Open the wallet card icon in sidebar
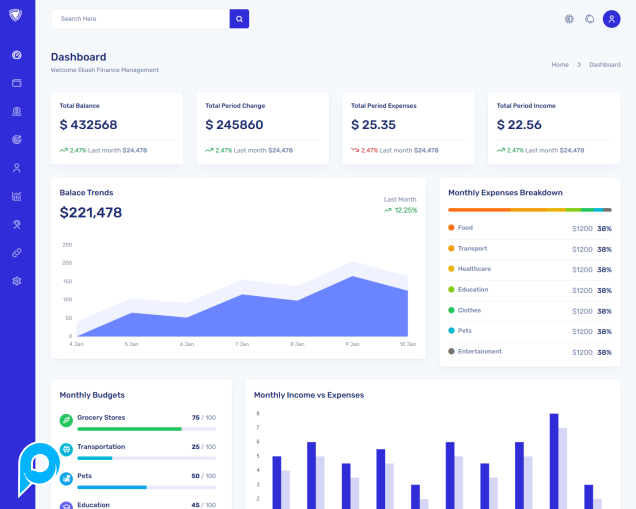This screenshot has height=509, width=636. [x=17, y=83]
